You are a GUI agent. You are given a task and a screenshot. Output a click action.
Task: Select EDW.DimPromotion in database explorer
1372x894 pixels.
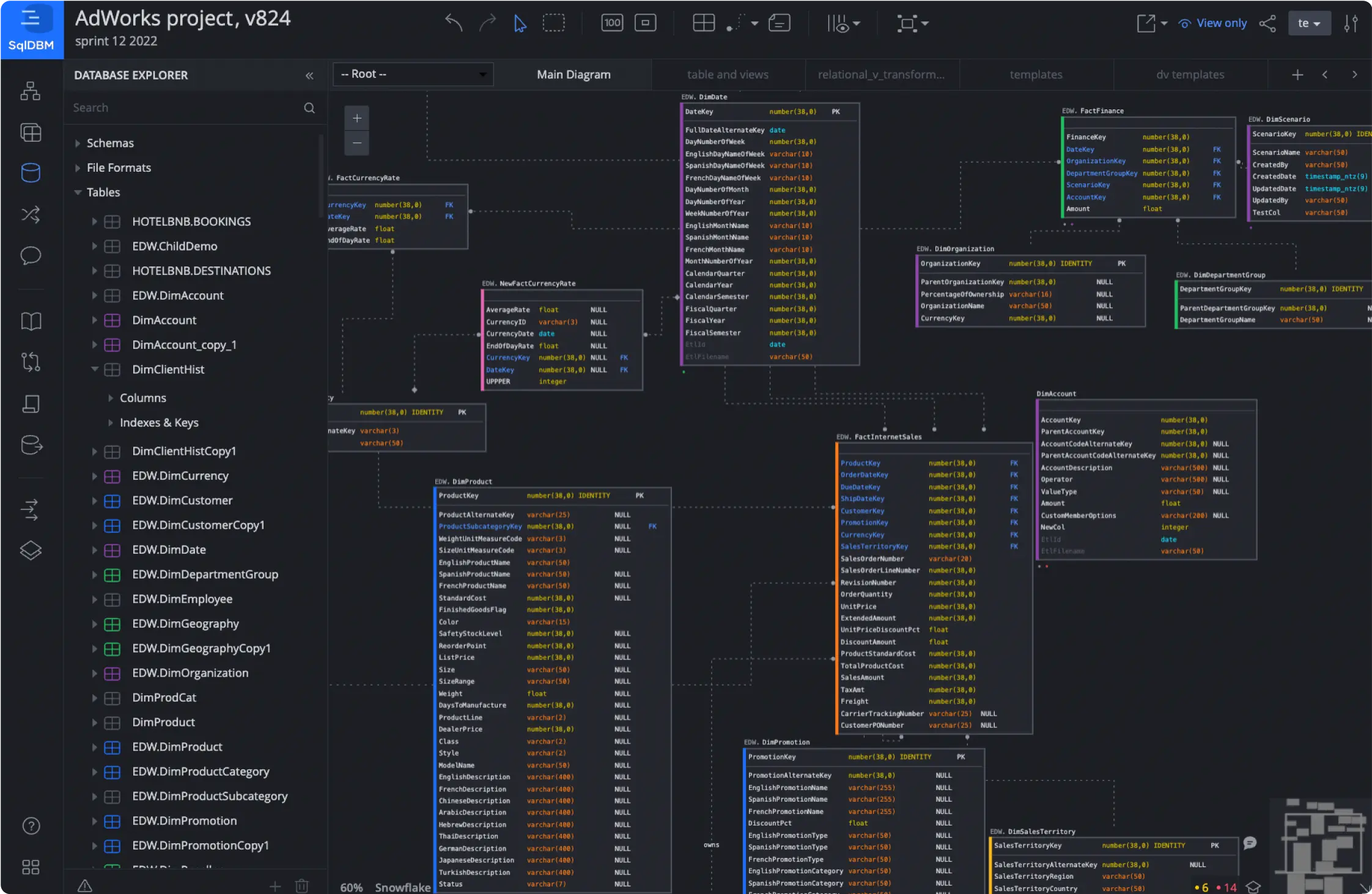tap(184, 820)
